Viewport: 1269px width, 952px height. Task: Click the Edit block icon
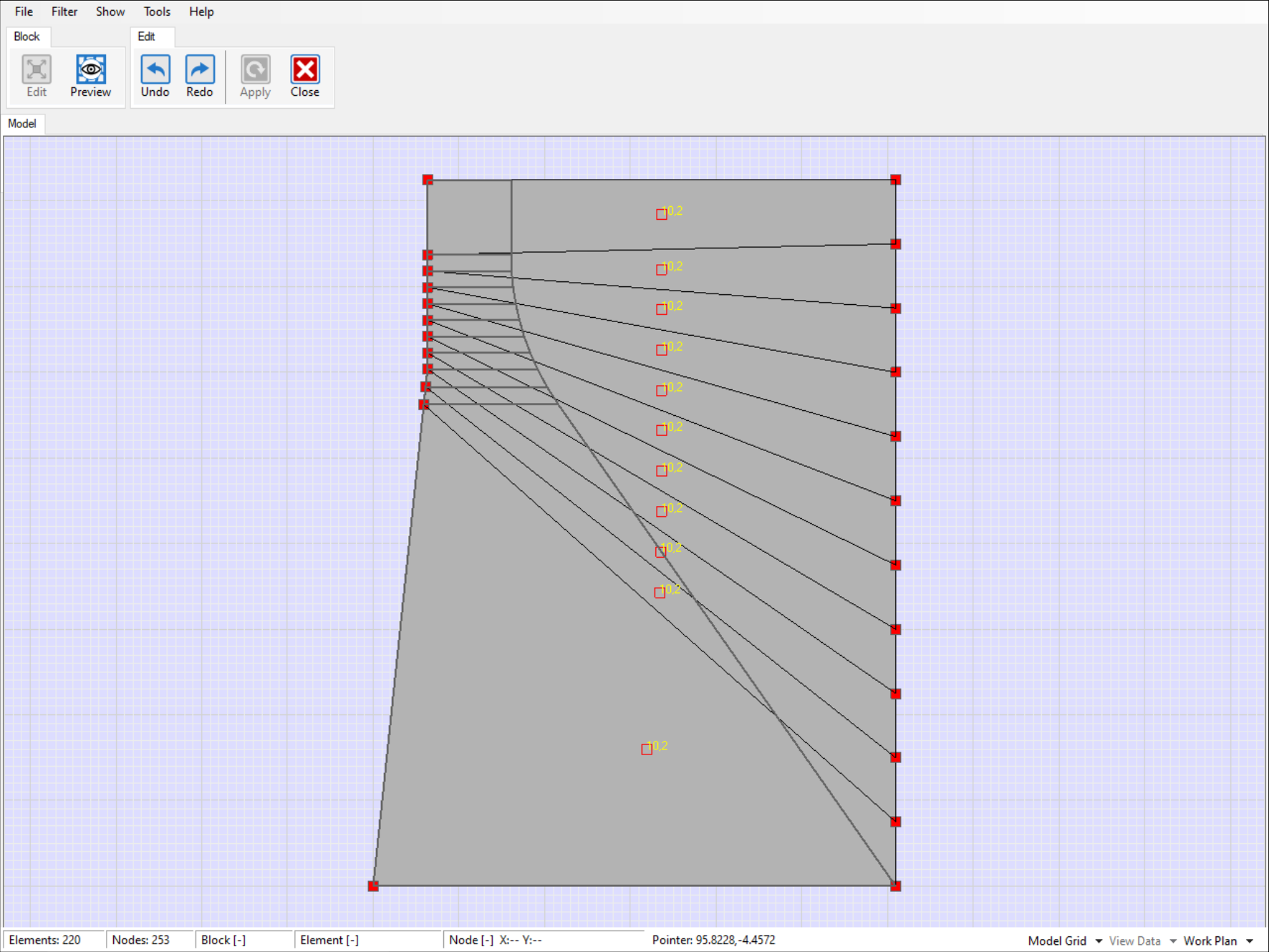(x=37, y=76)
